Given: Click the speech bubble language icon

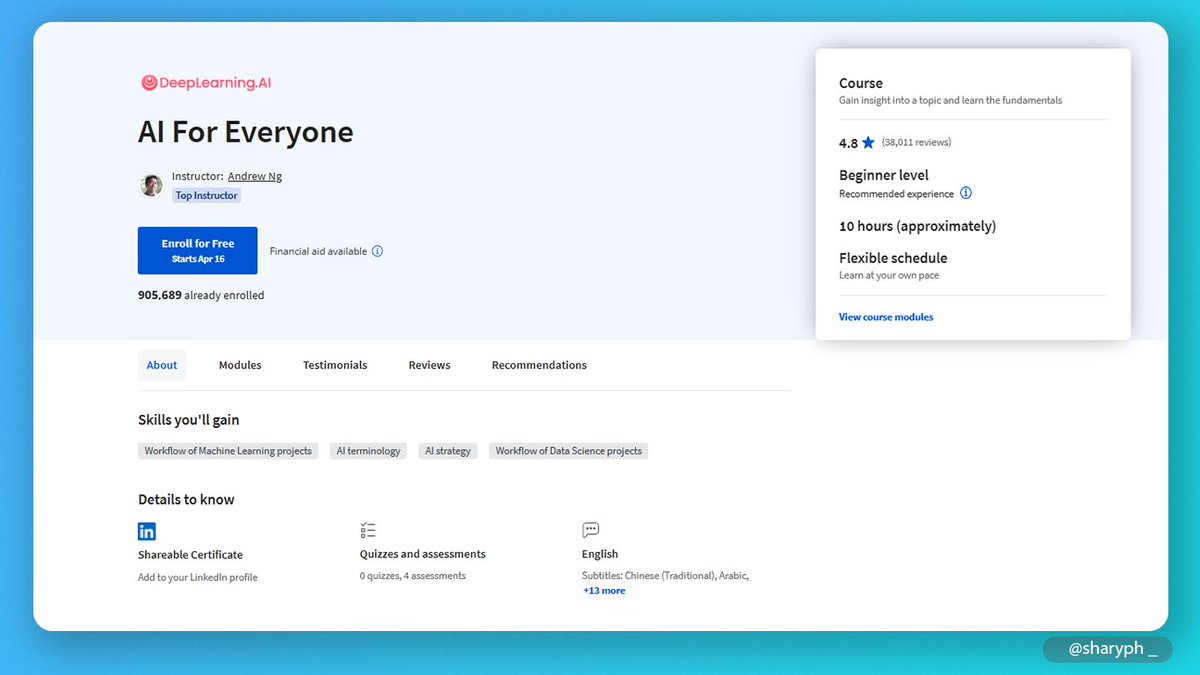Looking at the screenshot, I should click(591, 530).
